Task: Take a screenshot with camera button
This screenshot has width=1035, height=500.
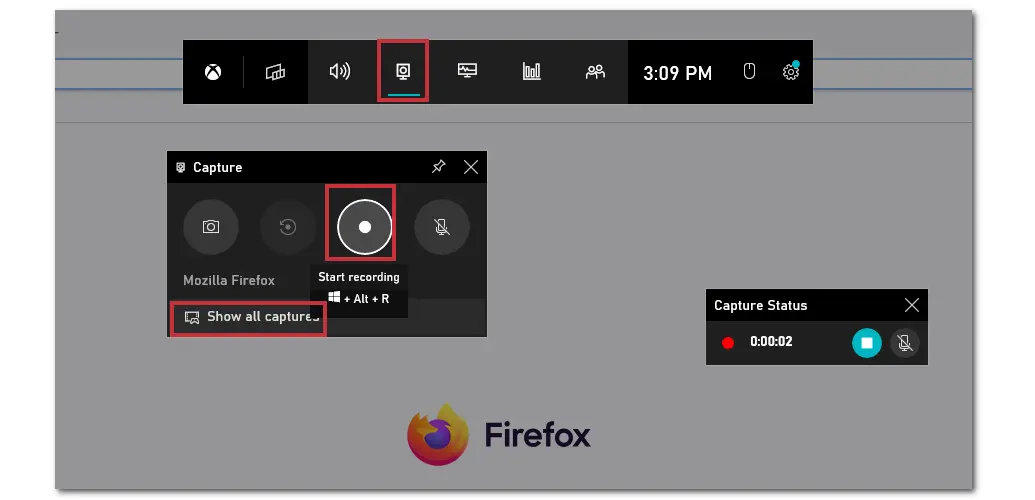Action: coord(211,227)
